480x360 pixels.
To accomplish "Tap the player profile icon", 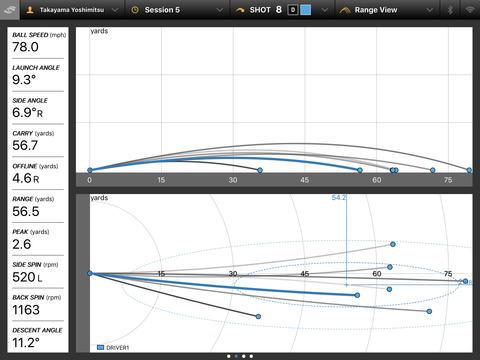I will [30, 10].
